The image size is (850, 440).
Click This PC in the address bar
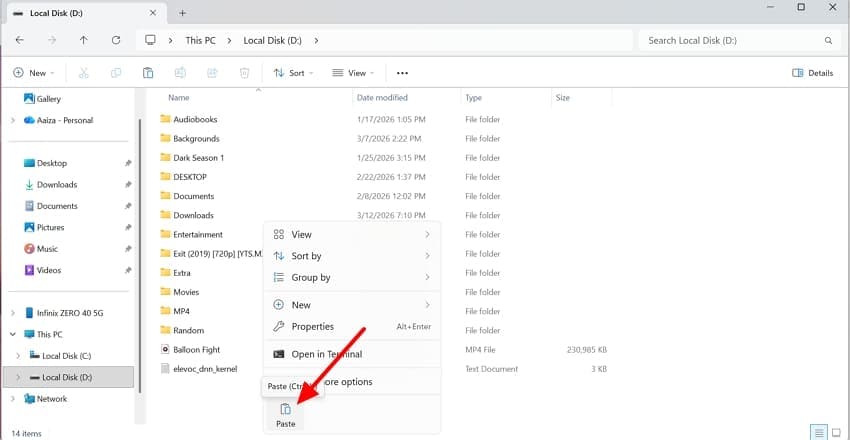[201, 40]
